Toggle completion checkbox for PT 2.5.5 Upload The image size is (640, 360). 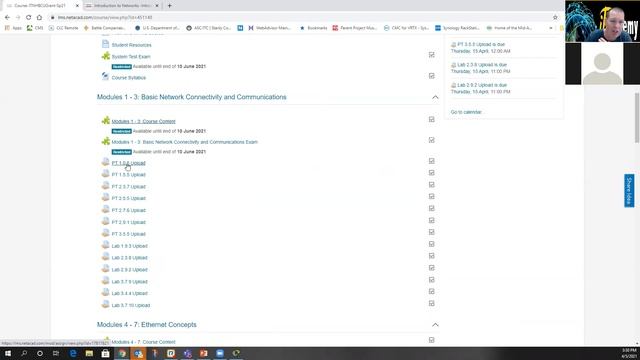coord(431,196)
